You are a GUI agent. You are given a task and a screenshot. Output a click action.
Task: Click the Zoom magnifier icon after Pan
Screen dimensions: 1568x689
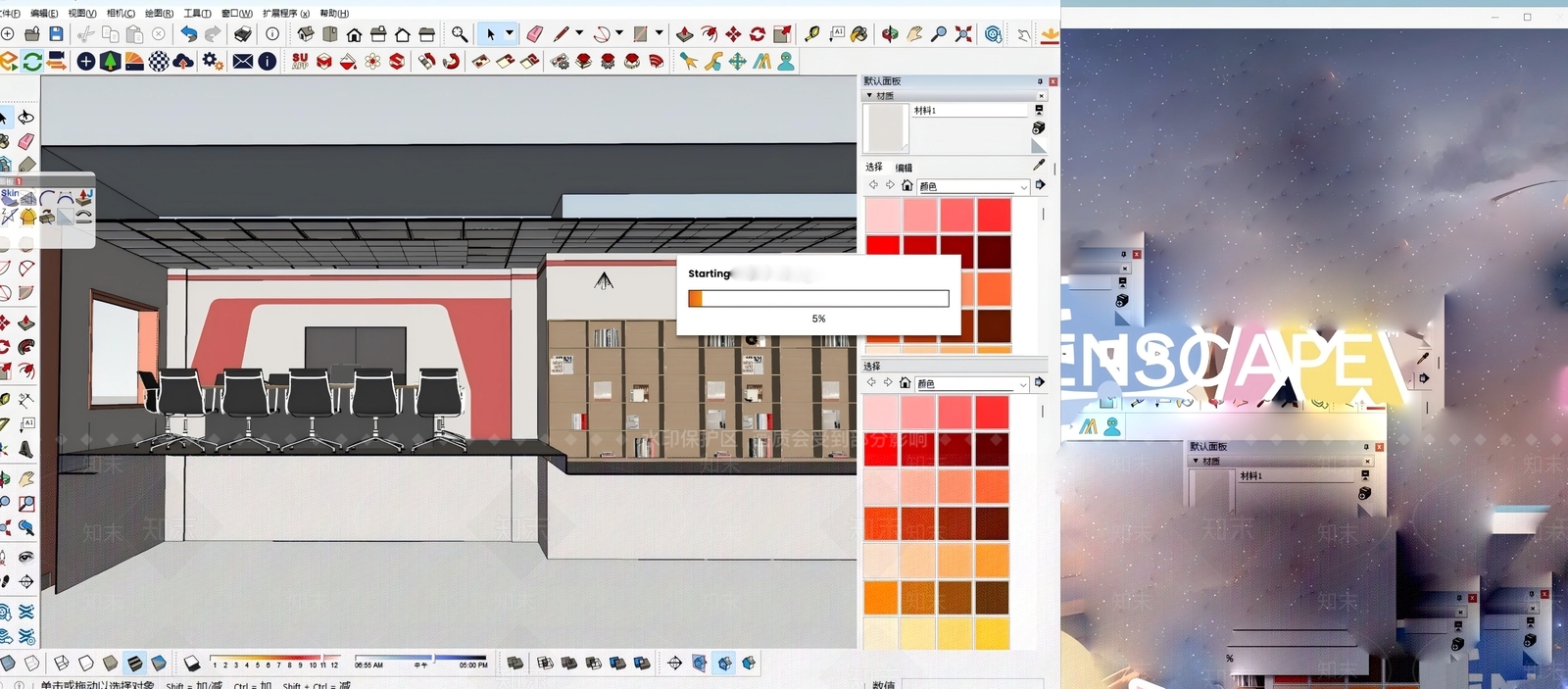pyautogui.click(x=939, y=34)
